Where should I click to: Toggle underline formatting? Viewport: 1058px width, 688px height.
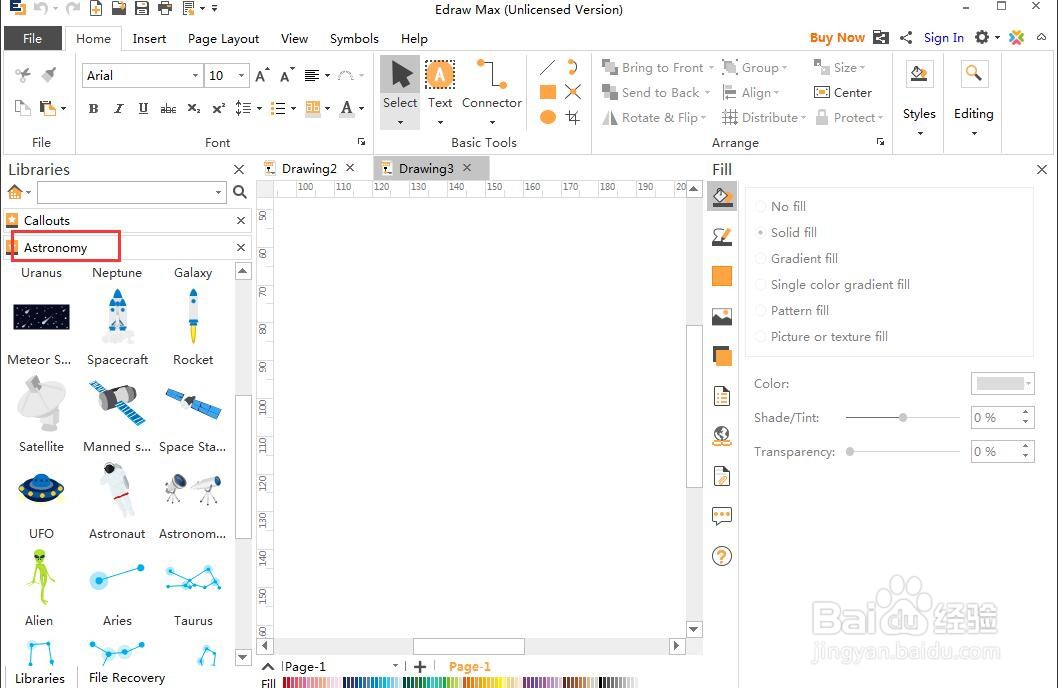pyautogui.click(x=143, y=108)
